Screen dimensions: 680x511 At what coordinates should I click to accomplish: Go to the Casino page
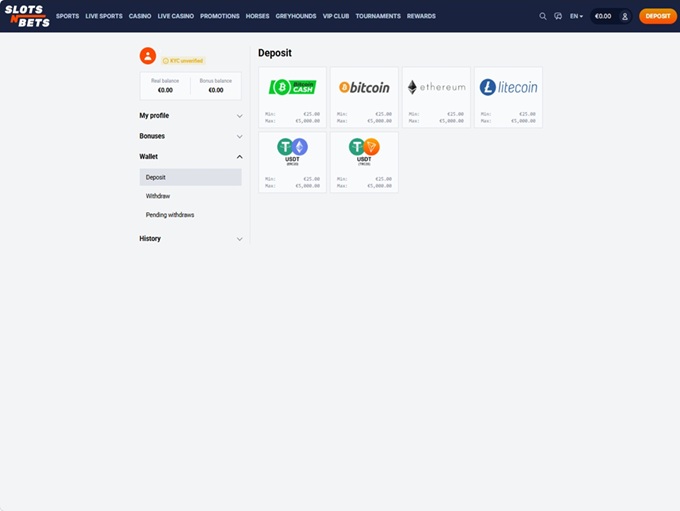(140, 16)
